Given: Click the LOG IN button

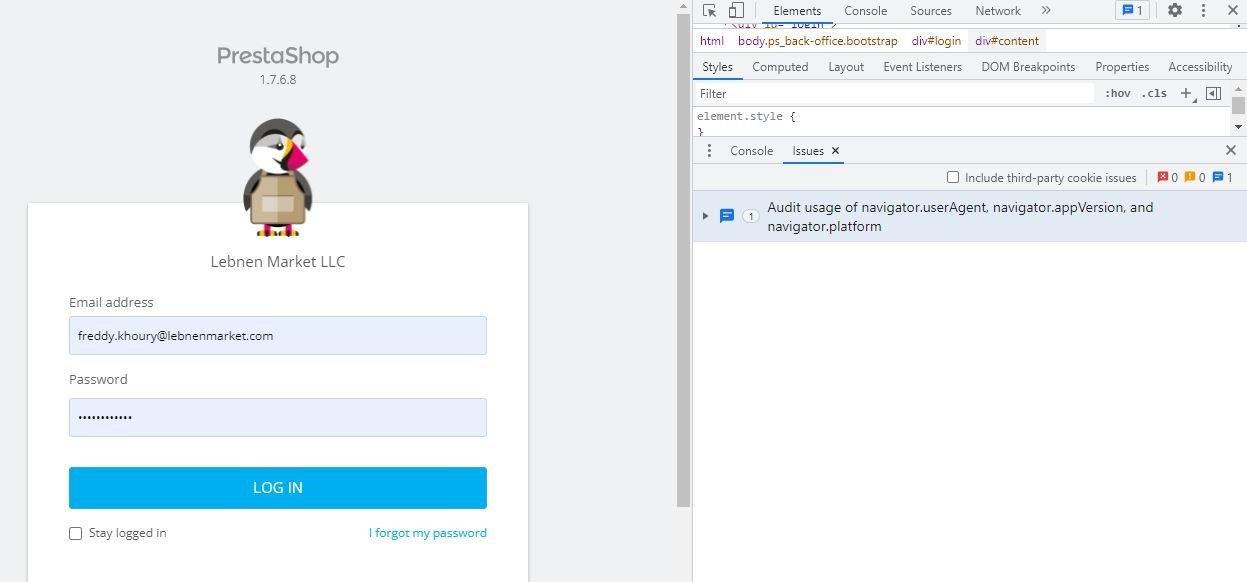Looking at the screenshot, I should click(x=278, y=488).
